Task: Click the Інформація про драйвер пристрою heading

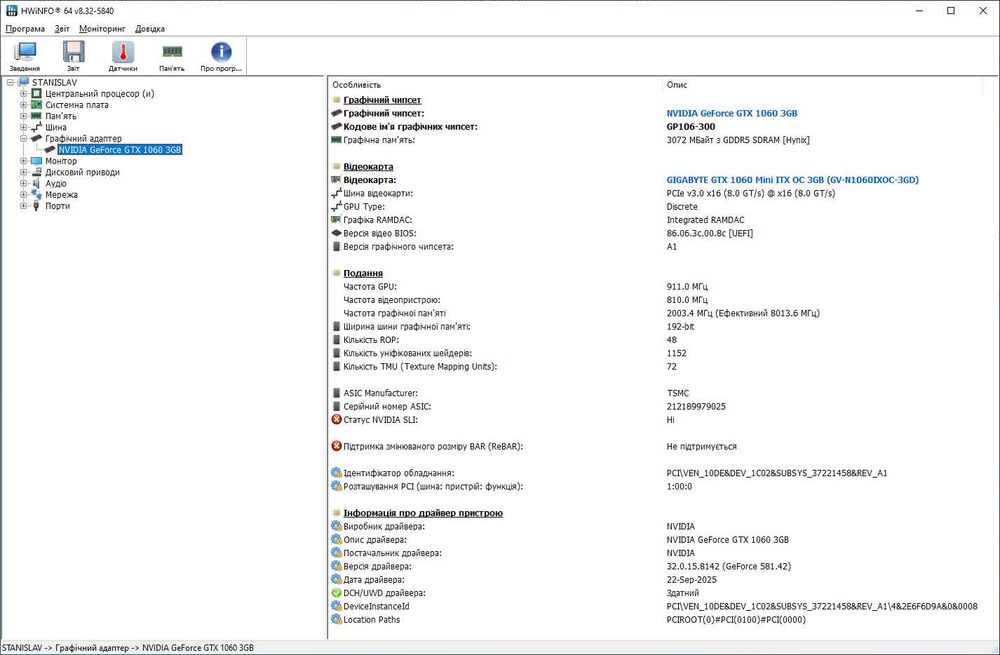Action: tap(423, 513)
